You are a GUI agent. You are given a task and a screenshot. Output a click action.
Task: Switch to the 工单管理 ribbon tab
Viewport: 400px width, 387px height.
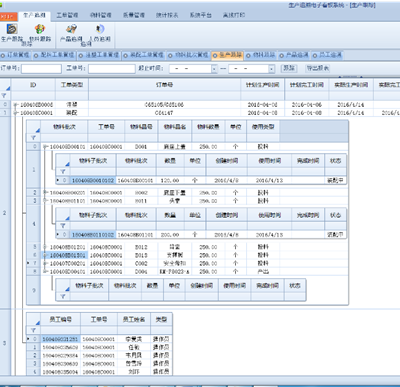tap(67, 15)
